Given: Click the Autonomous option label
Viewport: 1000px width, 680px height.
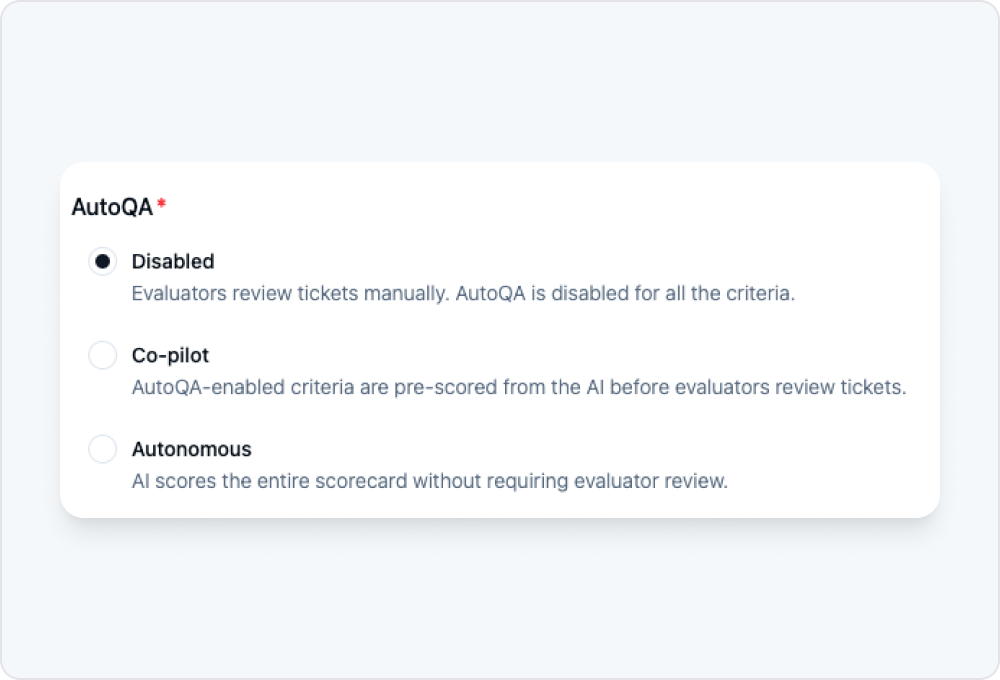Looking at the screenshot, I should (x=192, y=449).
